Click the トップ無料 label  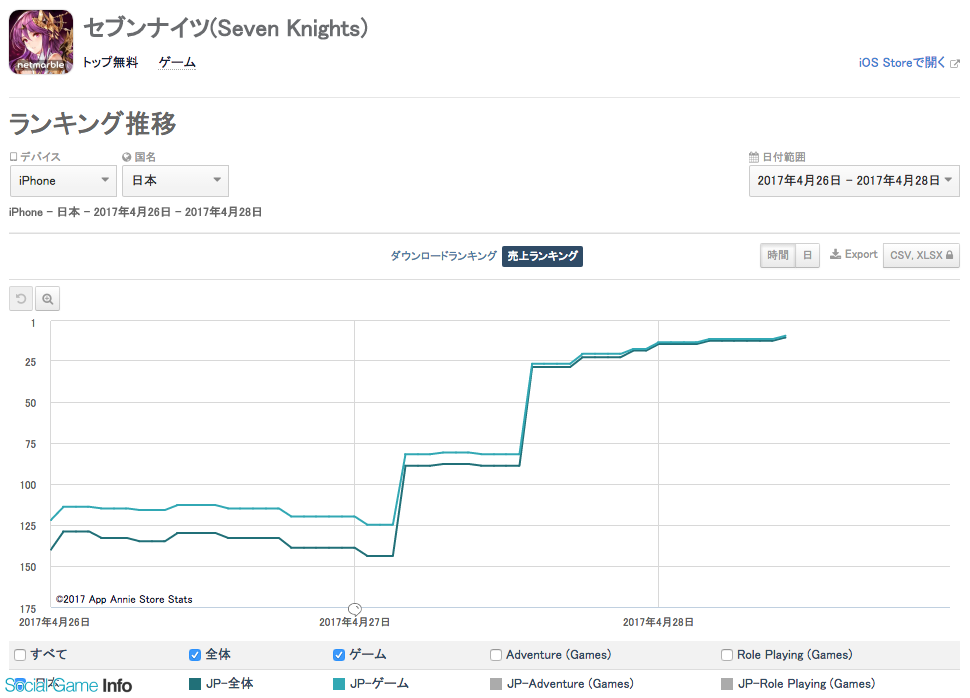tap(110, 62)
